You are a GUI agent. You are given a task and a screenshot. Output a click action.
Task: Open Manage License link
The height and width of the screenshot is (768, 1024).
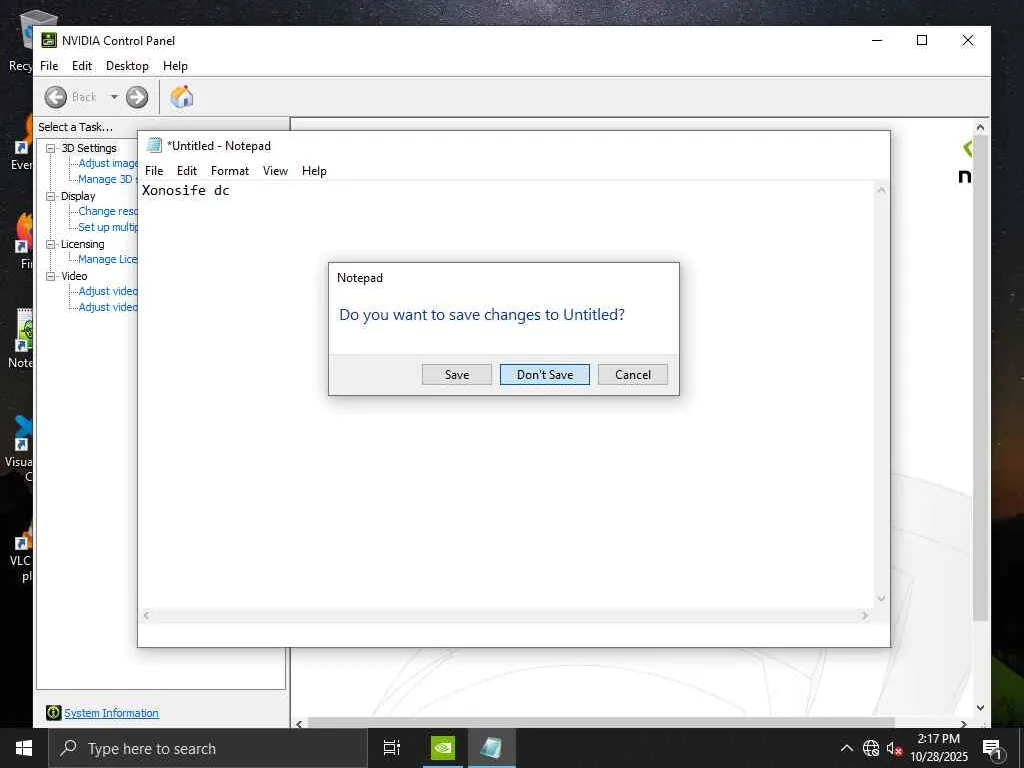108,259
